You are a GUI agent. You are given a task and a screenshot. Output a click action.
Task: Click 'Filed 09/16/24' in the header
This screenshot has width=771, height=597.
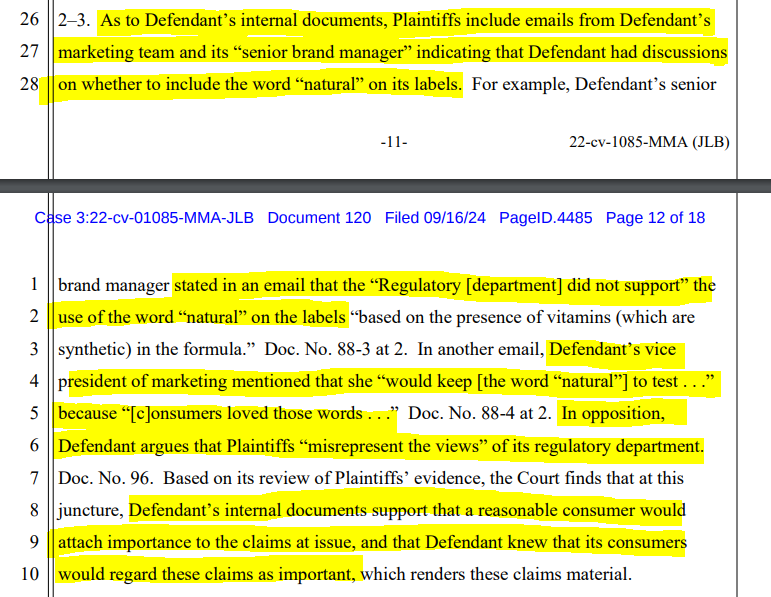click(x=435, y=218)
